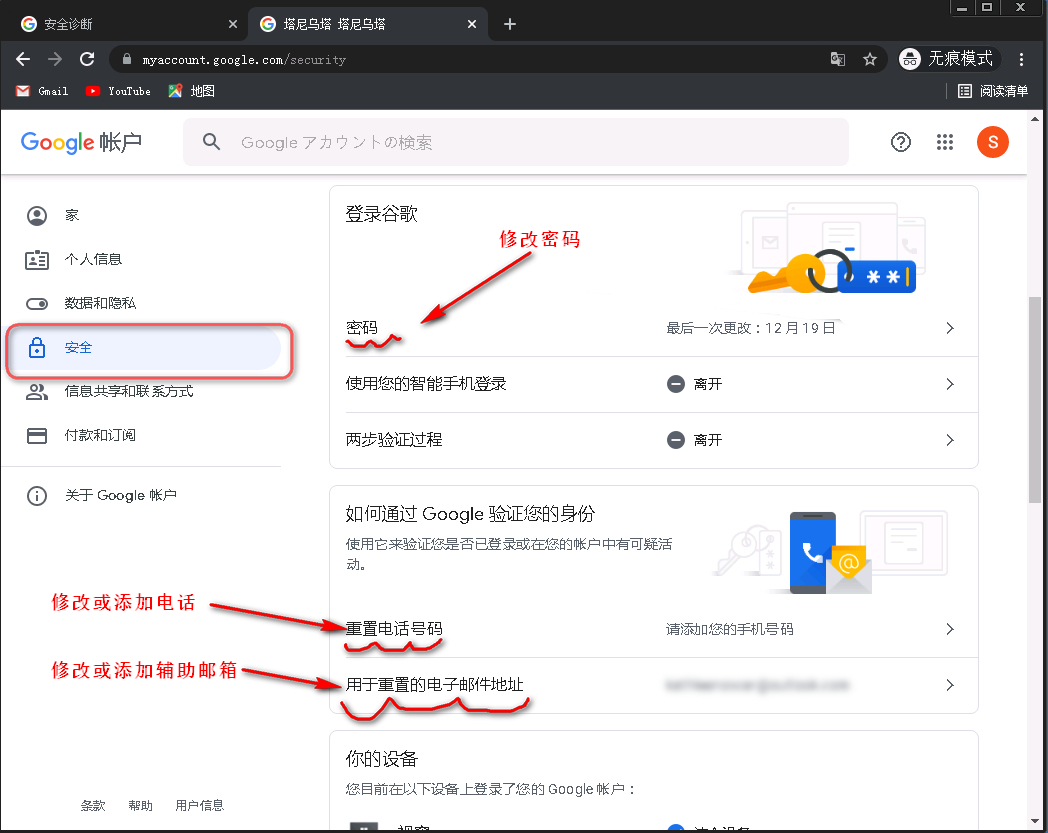Click the off status icon for 两步验证过程

point(676,440)
